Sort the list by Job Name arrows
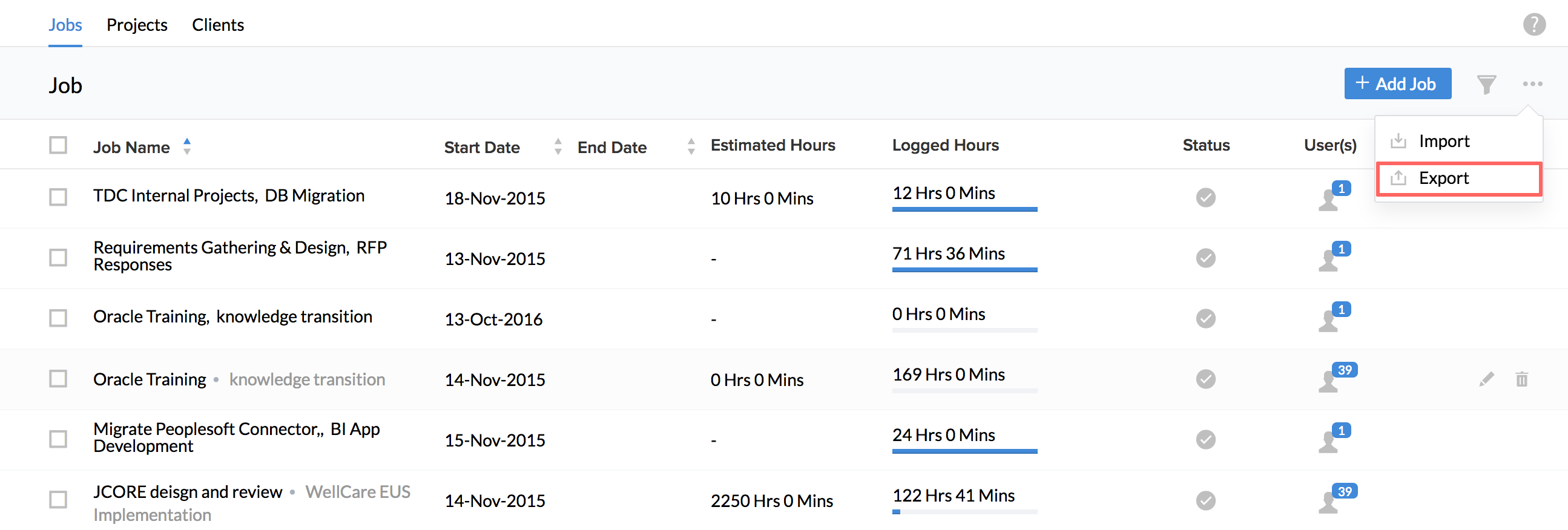This screenshot has width=1568, height=530. click(x=187, y=146)
